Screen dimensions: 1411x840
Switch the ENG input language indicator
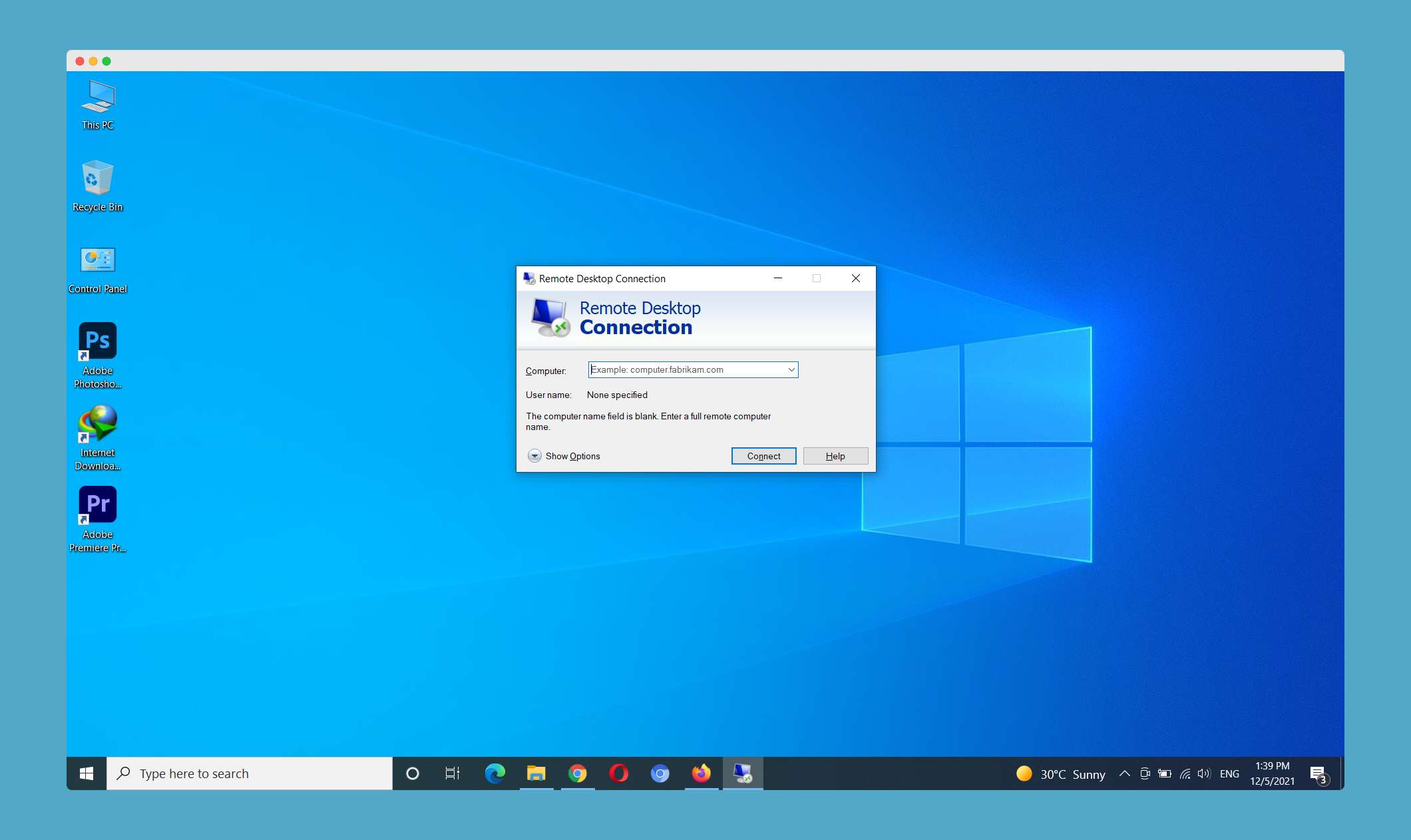[x=1229, y=773]
